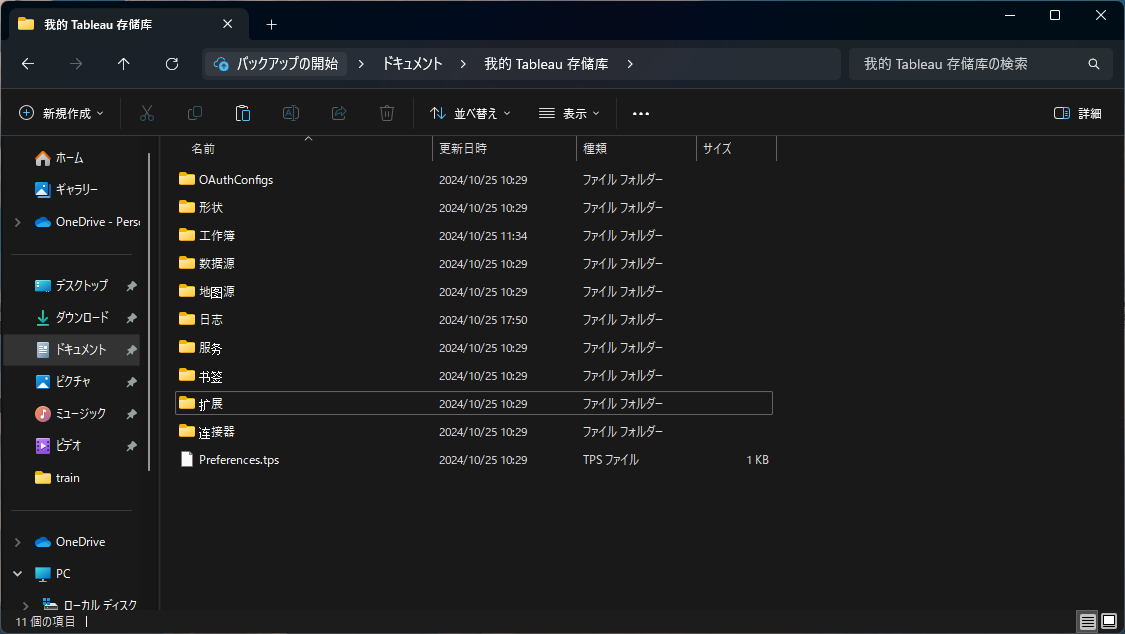
Task: Open a new tab with plus button
Action: click(x=271, y=24)
